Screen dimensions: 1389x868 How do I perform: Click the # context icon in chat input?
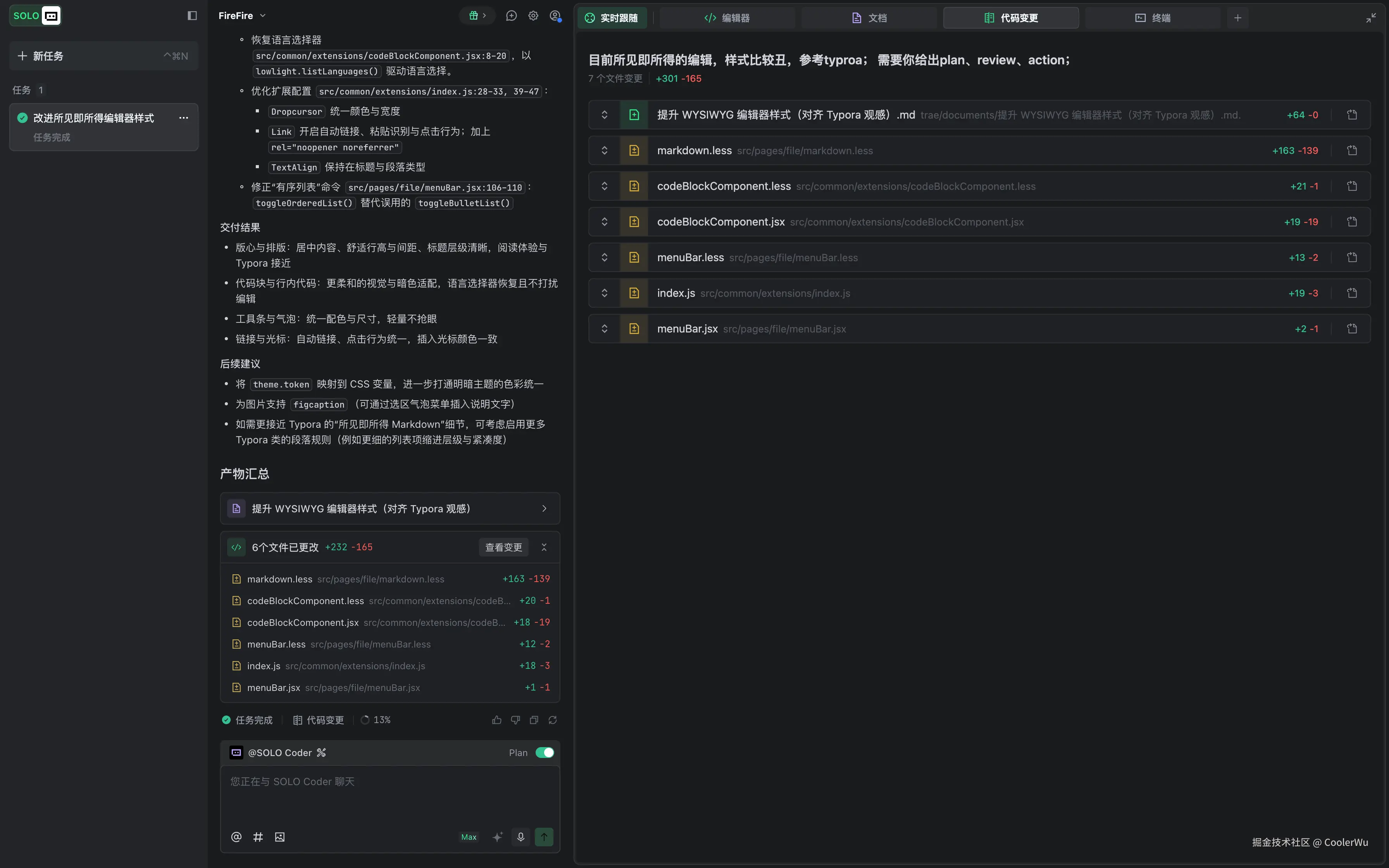(258, 837)
